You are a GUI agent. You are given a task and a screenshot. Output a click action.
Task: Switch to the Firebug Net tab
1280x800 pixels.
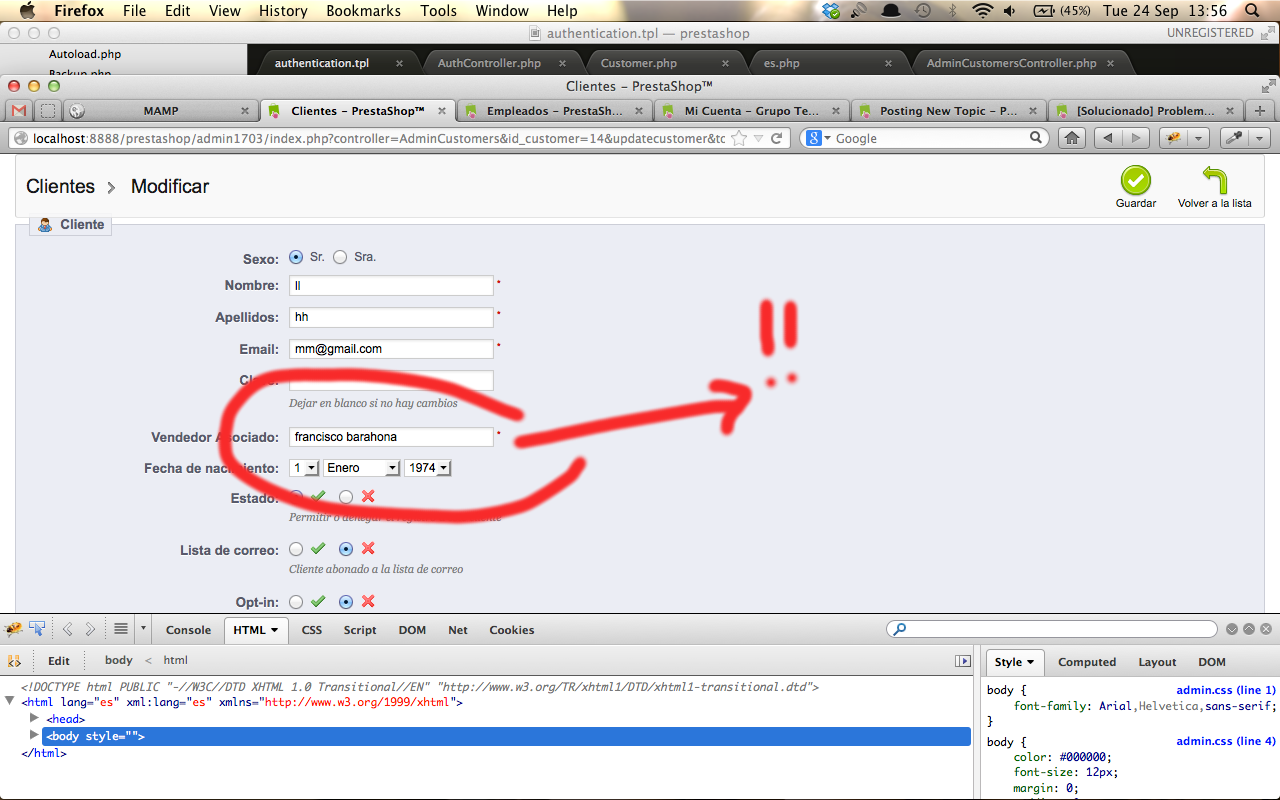[x=458, y=630]
